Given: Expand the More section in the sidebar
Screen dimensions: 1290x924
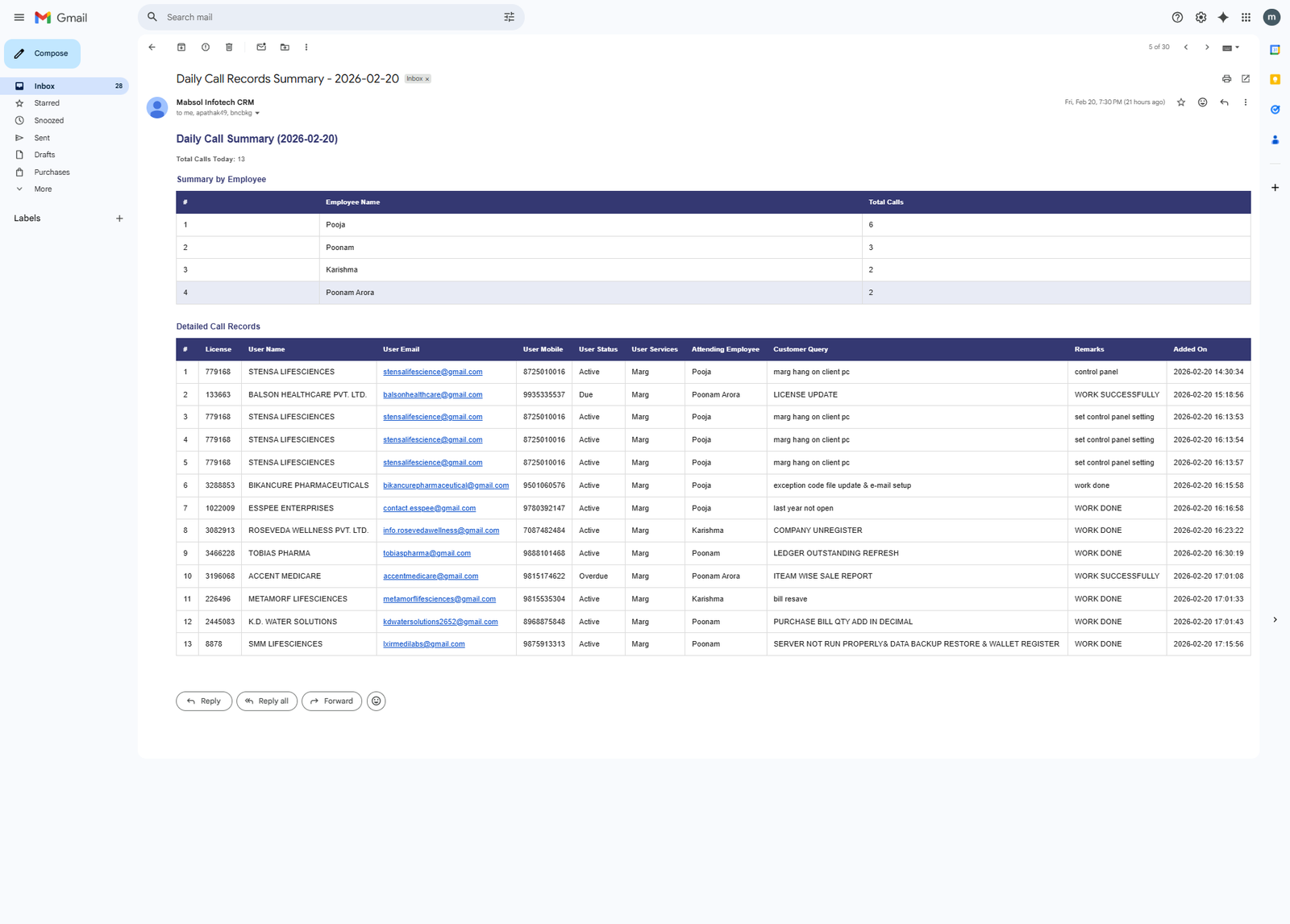Looking at the screenshot, I should (x=43, y=189).
